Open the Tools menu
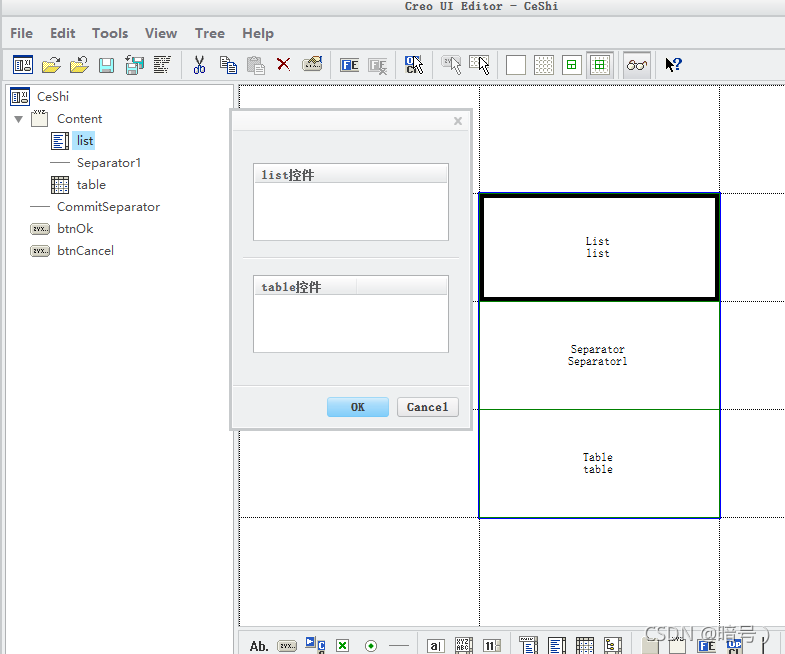This screenshot has height=654, width=785. coord(110,33)
